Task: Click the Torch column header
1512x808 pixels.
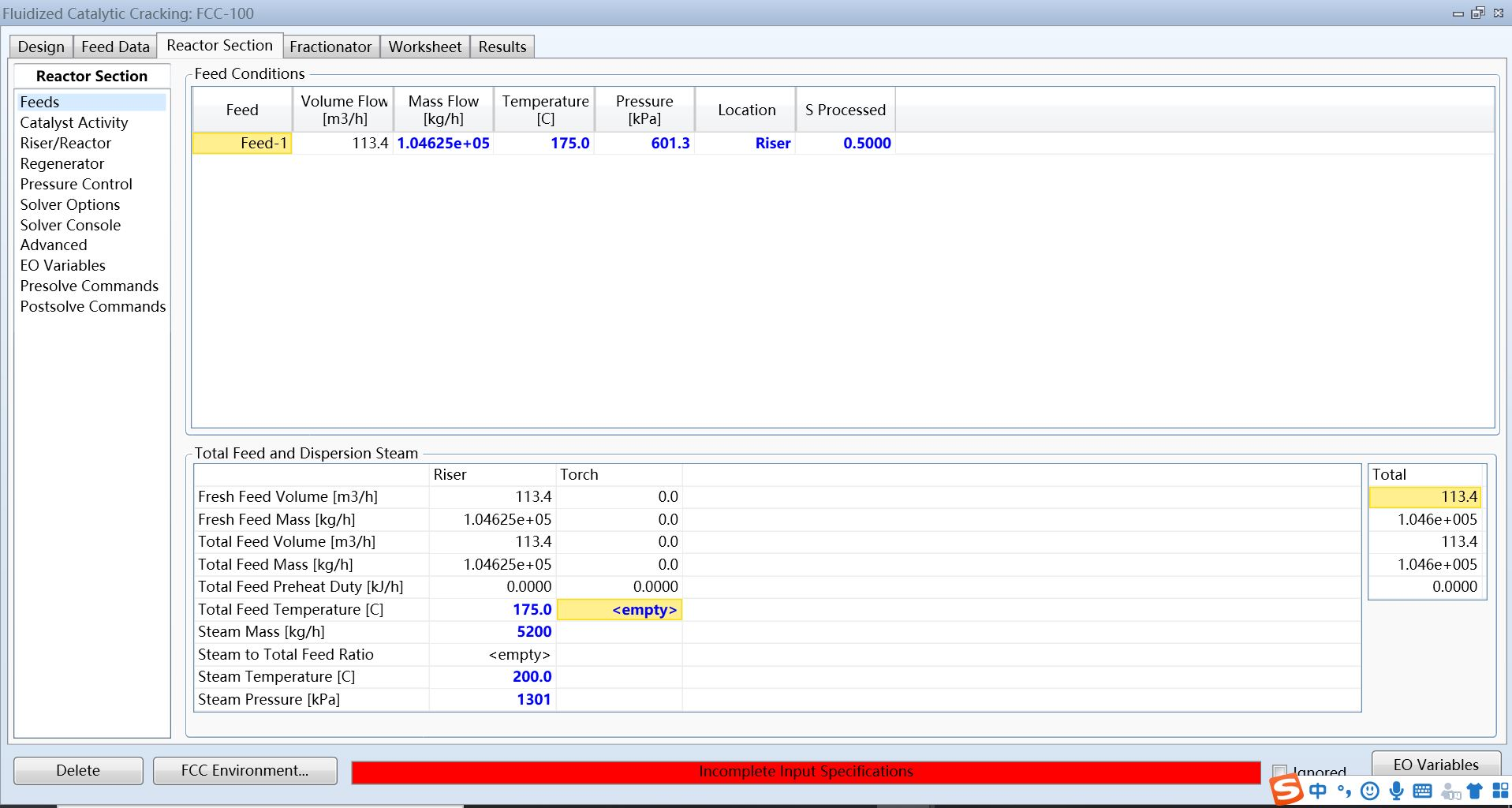Action: pyautogui.click(x=619, y=474)
